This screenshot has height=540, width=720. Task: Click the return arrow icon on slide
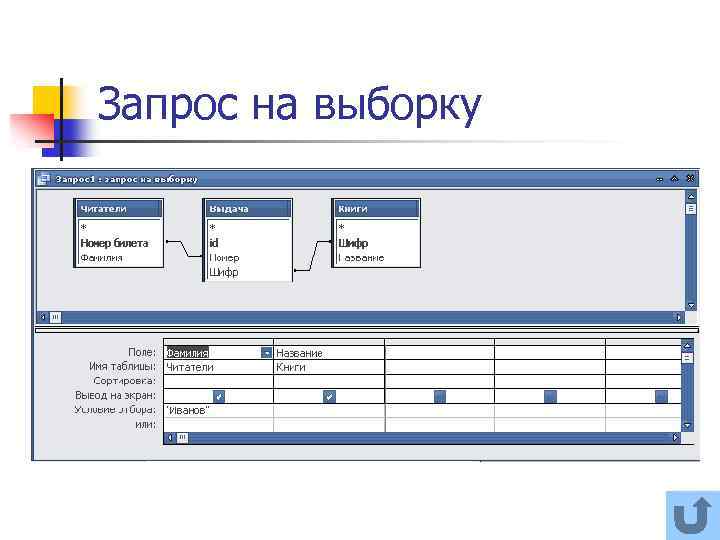692,515
